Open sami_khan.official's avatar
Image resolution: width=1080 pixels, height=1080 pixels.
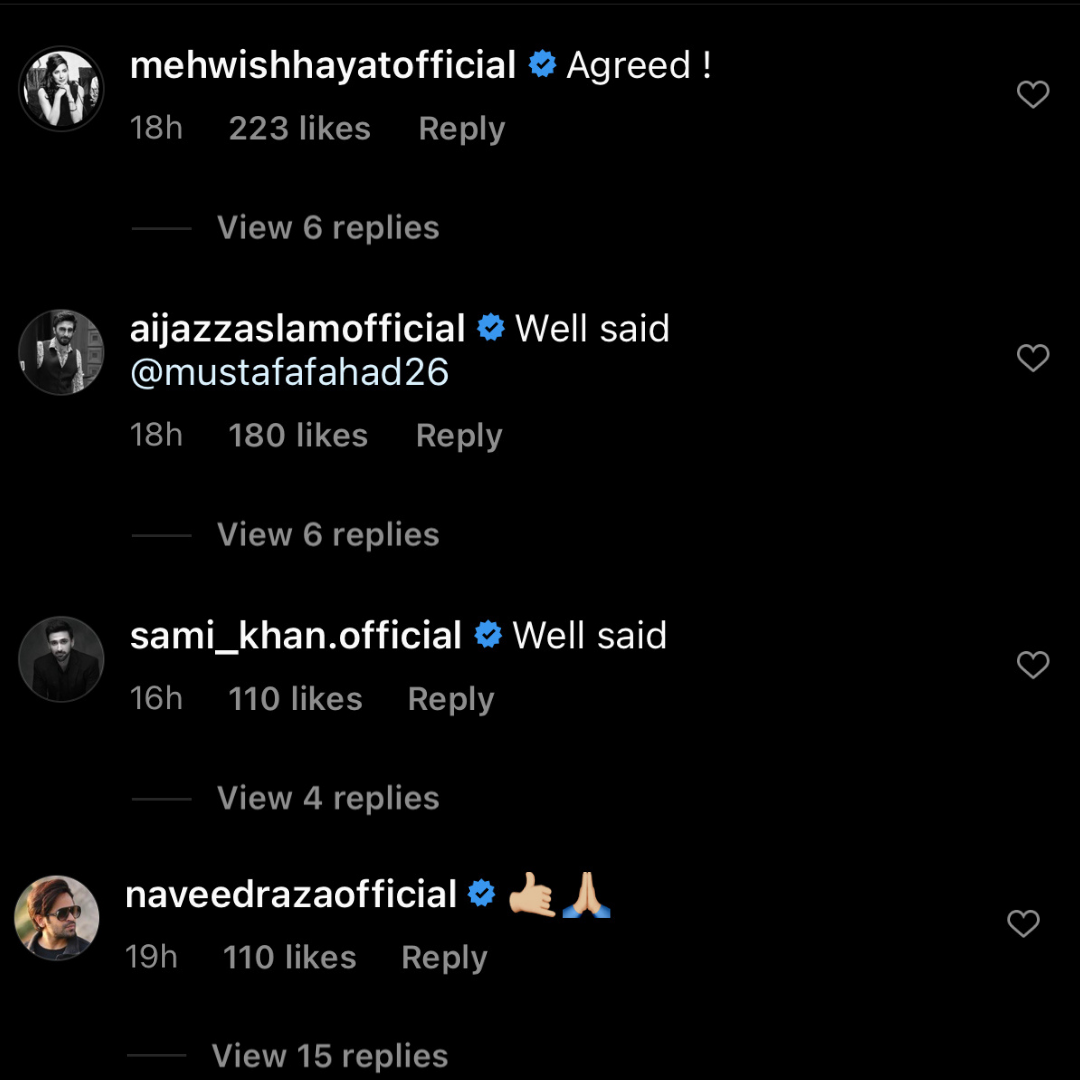tap(62, 658)
